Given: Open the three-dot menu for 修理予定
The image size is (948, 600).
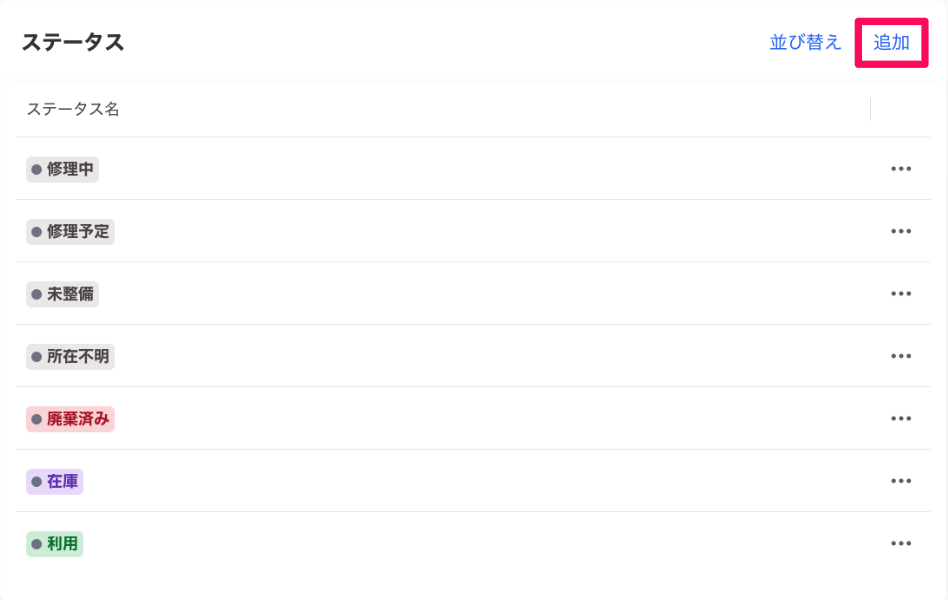Looking at the screenshot, I should (x=901, y=231).
